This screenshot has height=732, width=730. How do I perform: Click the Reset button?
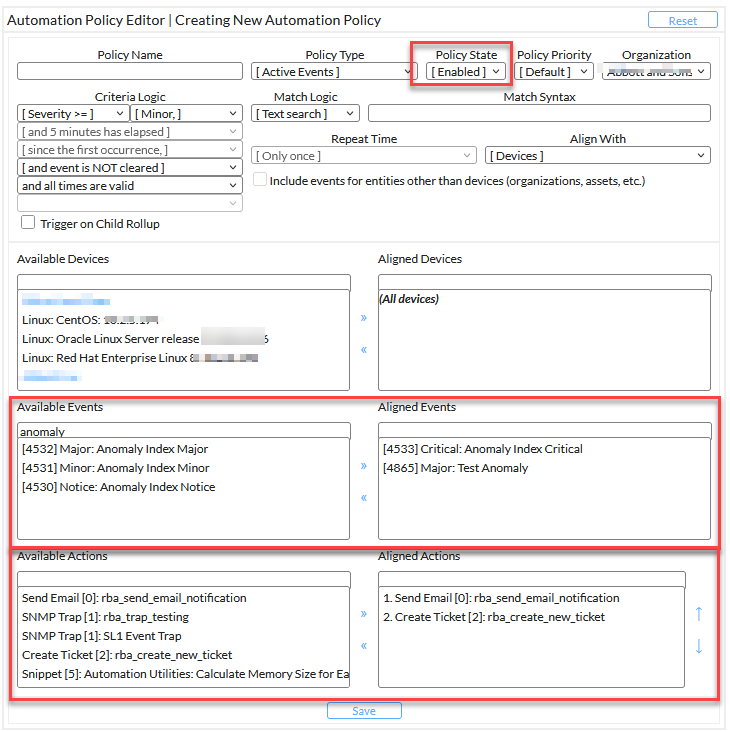coord(682,20)
